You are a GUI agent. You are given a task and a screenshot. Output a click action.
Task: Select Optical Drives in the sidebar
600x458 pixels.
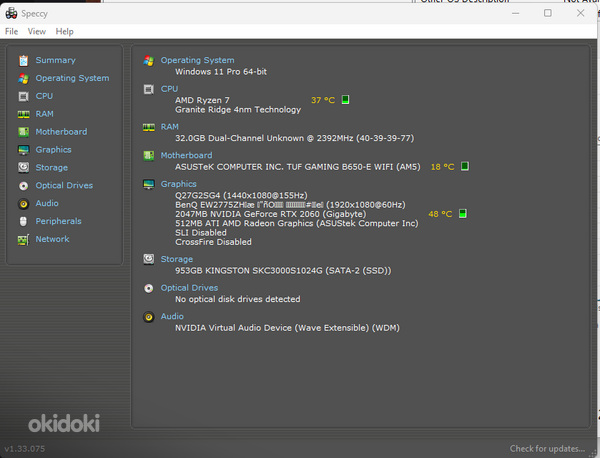point(64,186)
